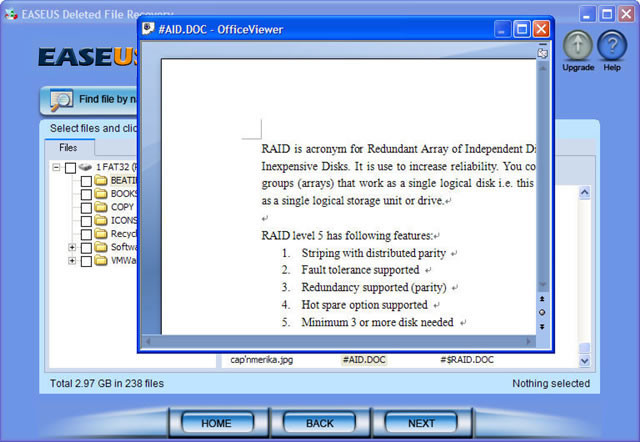Open Help via the question mark icon
The image size is (640, 442).
click(612, 45)
